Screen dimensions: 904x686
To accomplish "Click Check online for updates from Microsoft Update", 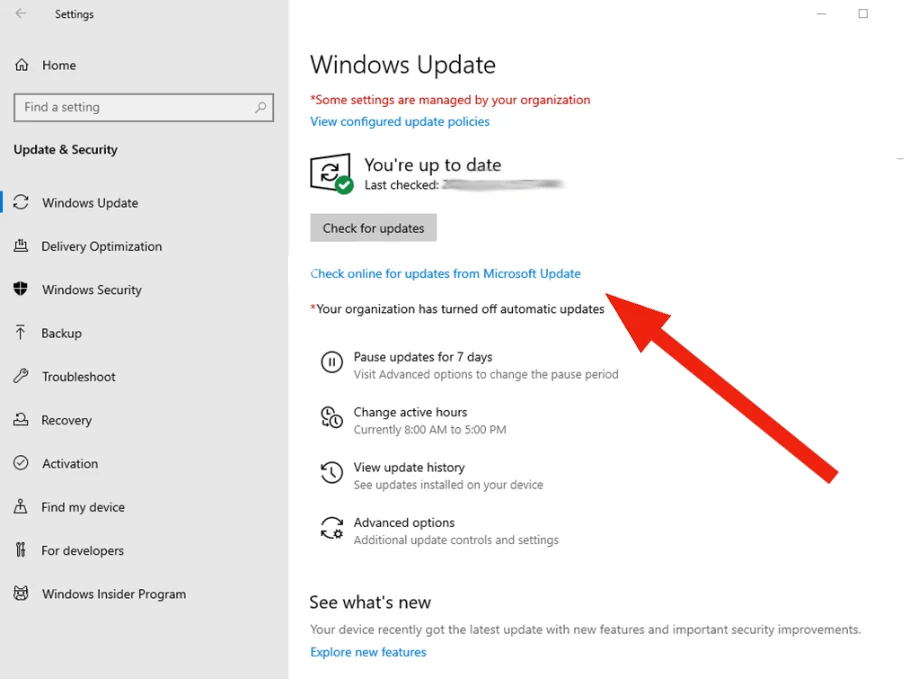I will point(445,274).
